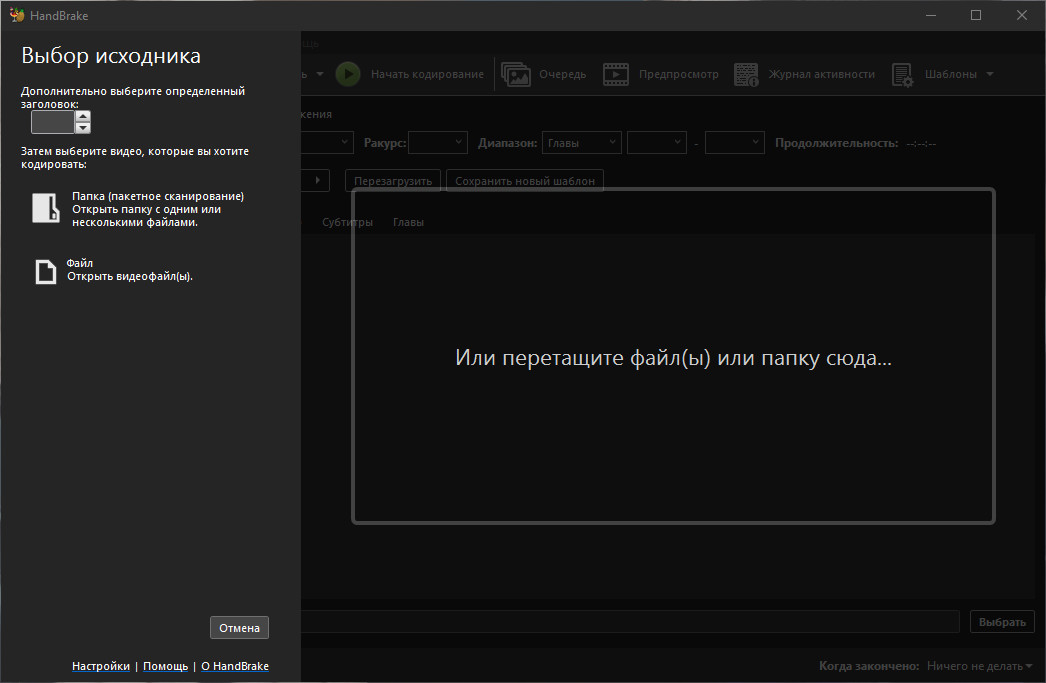Open the range end chapter dropdown
1046x683 pixels.
pos(734,143)
